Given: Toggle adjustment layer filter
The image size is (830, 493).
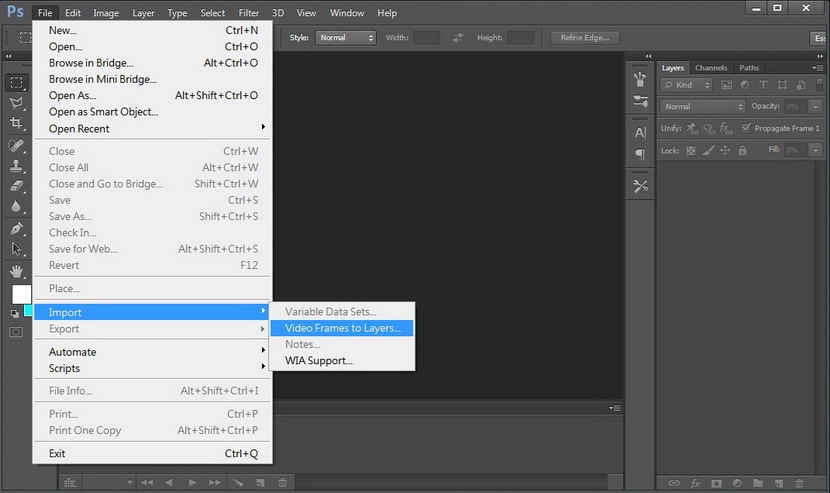Looking at the screenshot, I should pos(745,85).
